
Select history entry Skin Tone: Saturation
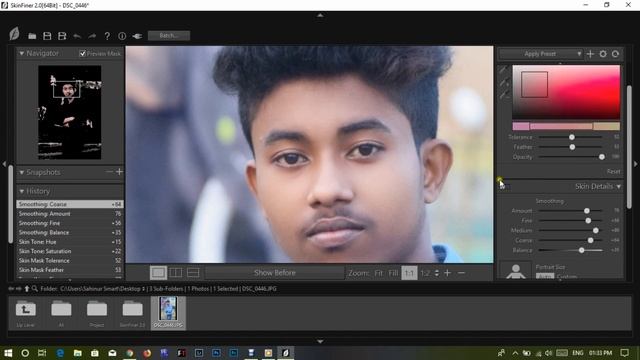pyautogui.click(x=70, y=251)
